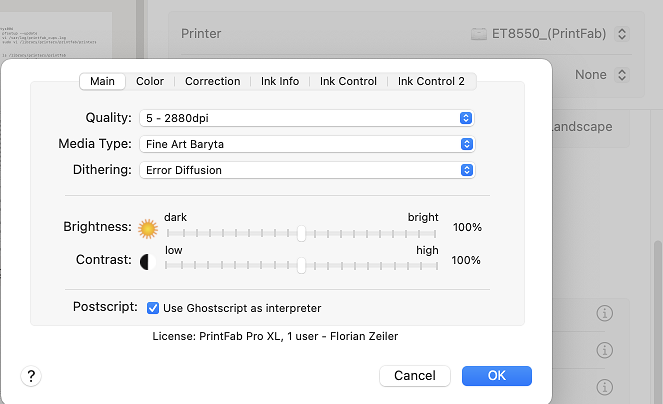Expand the Media Type dropdown
The image size is (663, 404).
[x=306, y=144]
